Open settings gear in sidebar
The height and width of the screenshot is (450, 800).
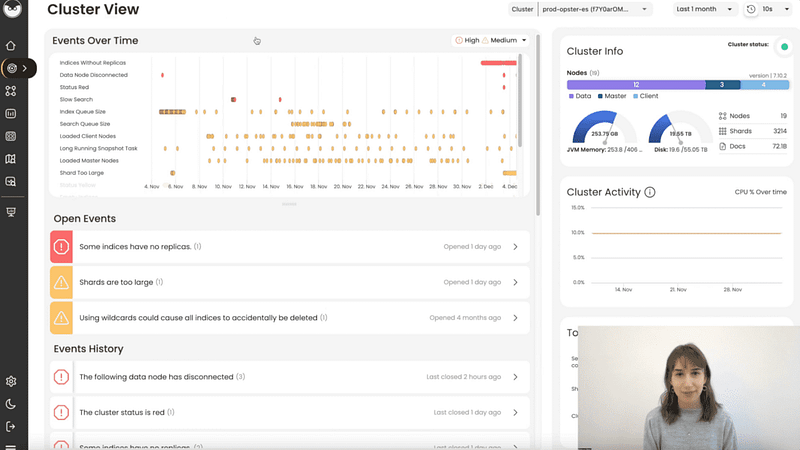click(x=11, y=381)
